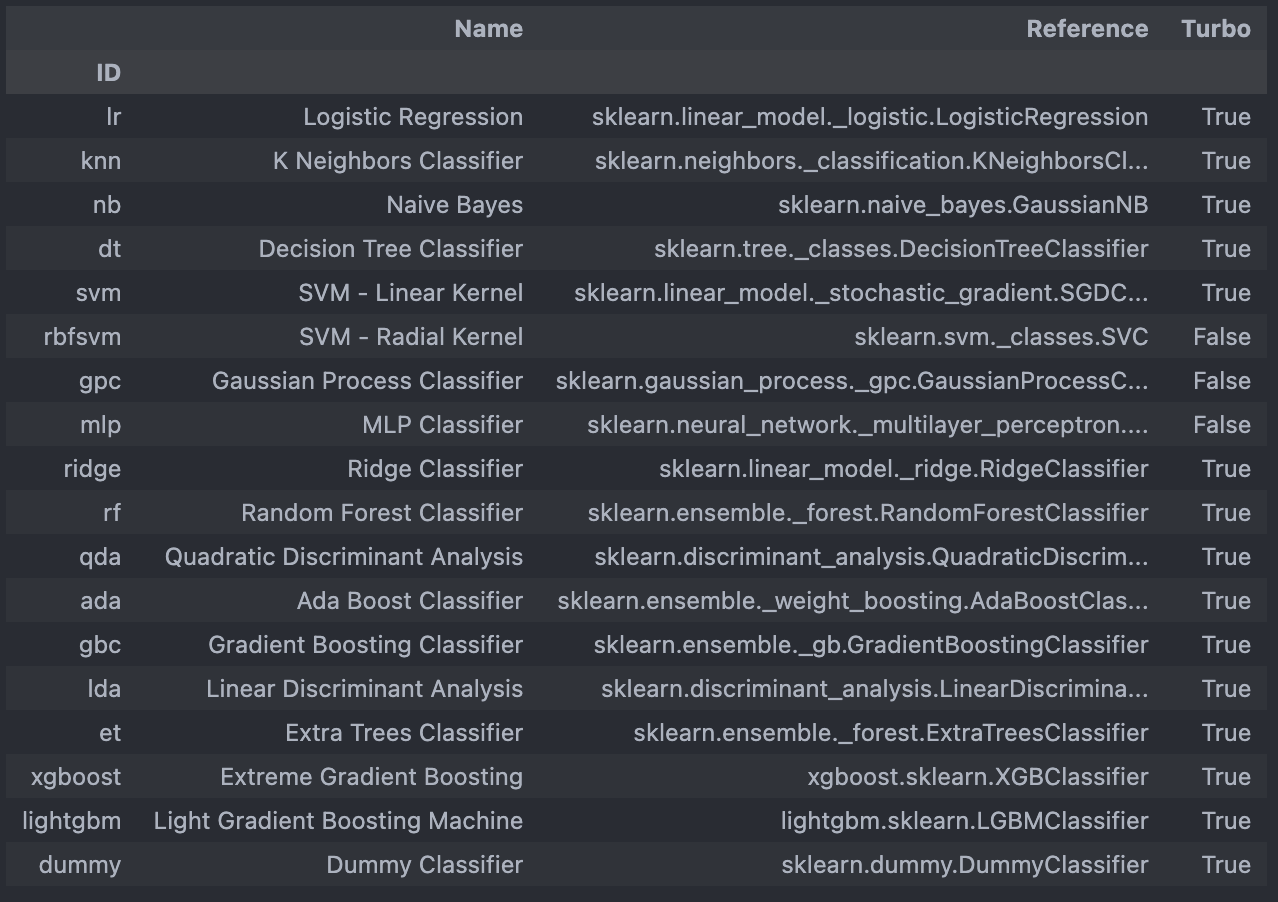Viewport: 1278px width, 902px height.
Task: Click the True Turbo value for Extra Trees
Action: tap(1226, 733)
